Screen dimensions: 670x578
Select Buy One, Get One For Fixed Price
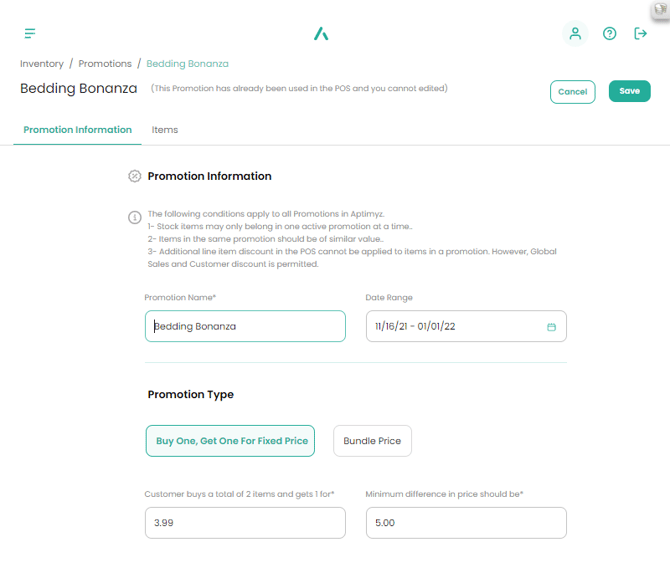[x=230, y=441]
